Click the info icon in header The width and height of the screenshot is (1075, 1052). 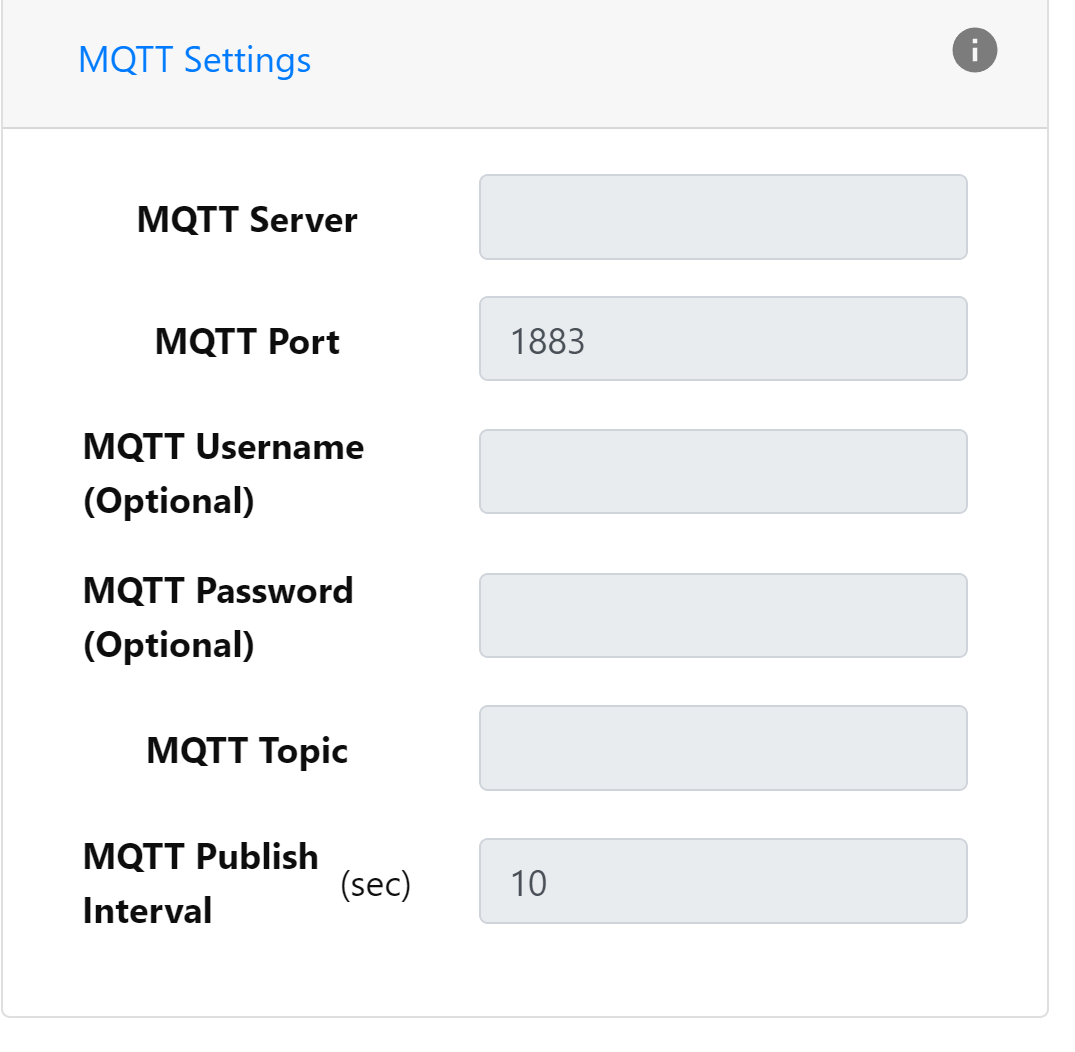pos(974,51)
